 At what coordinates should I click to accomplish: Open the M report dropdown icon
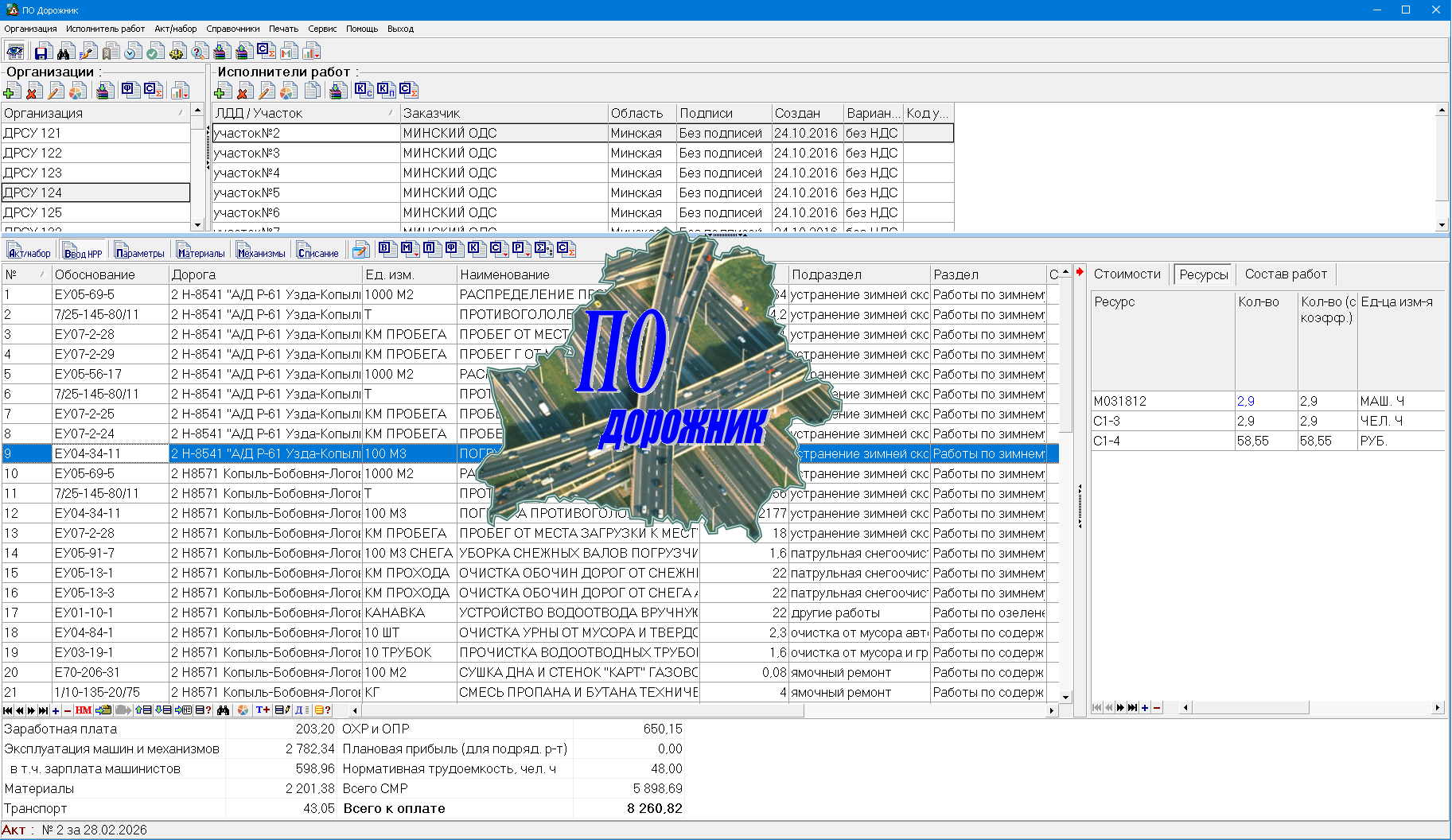point(409,248)
